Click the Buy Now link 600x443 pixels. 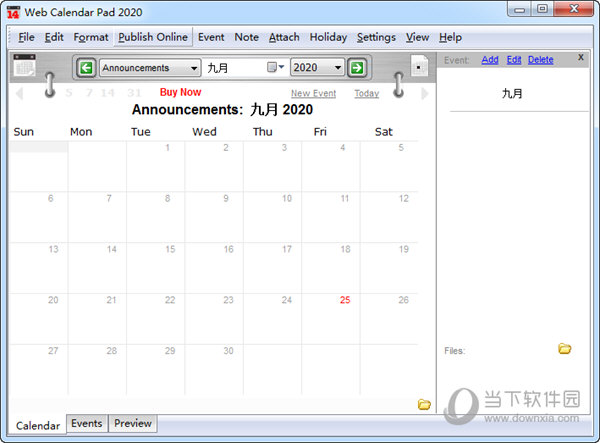pos(180,92)
